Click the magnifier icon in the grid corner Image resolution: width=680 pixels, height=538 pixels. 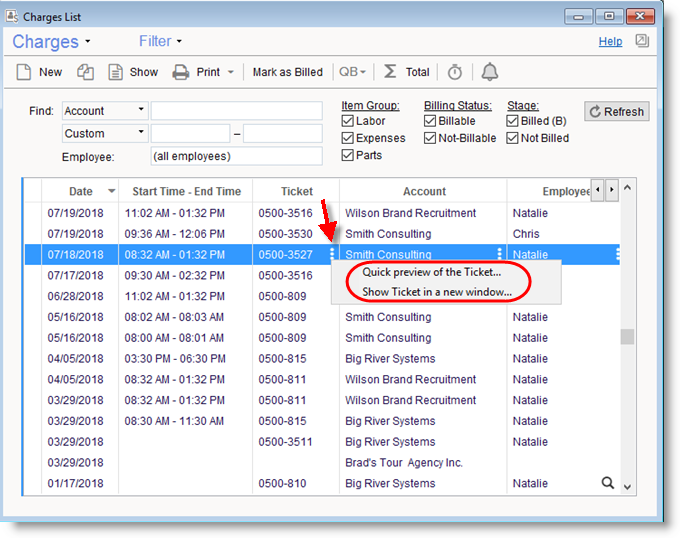(607, 483)
